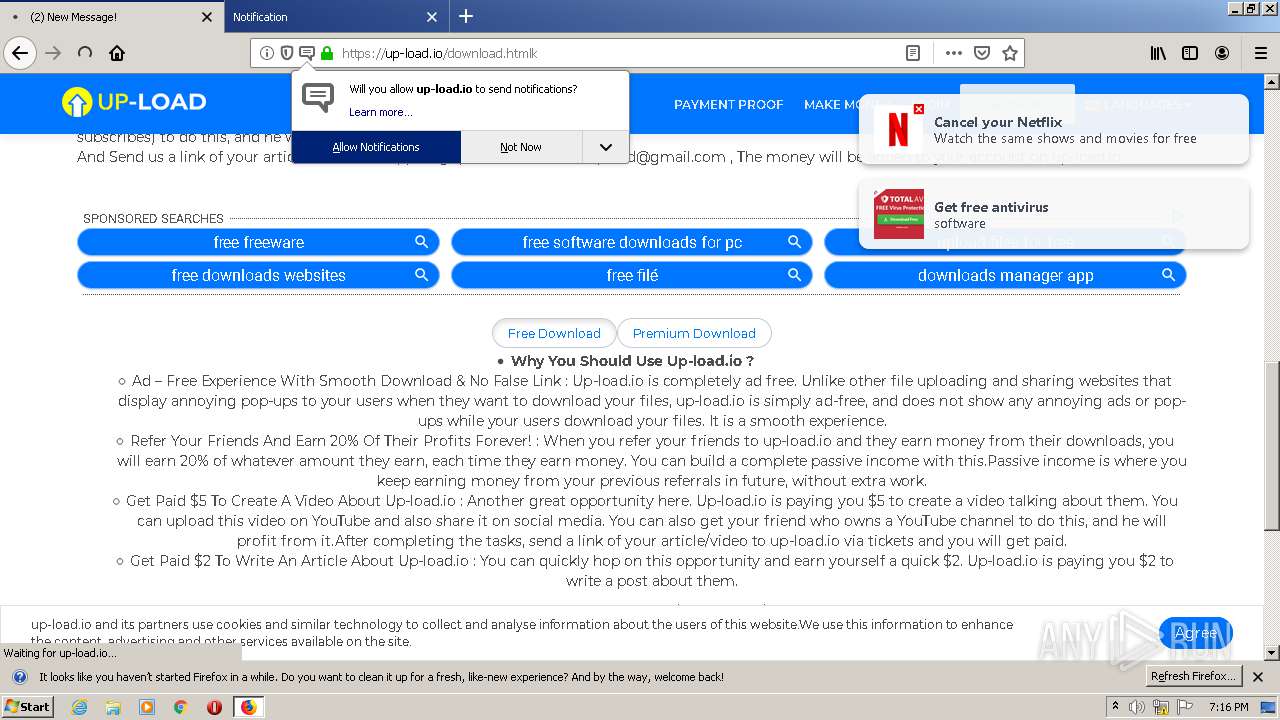Toggle Reader View icon in address bar
This screenshot has height=720, width=1280.
(x=913, y=53)
